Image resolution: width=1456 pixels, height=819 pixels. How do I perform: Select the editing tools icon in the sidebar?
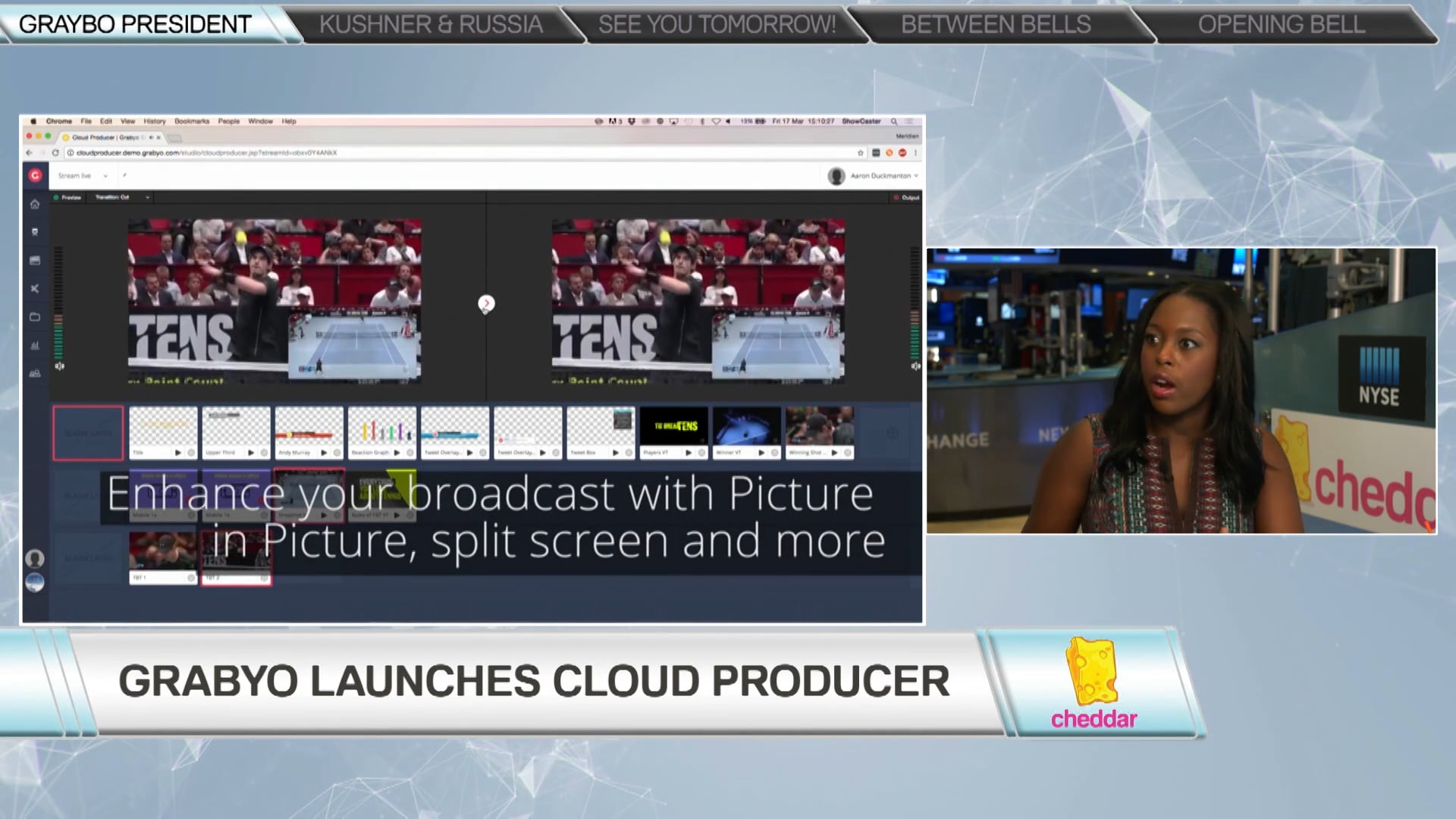33,288
